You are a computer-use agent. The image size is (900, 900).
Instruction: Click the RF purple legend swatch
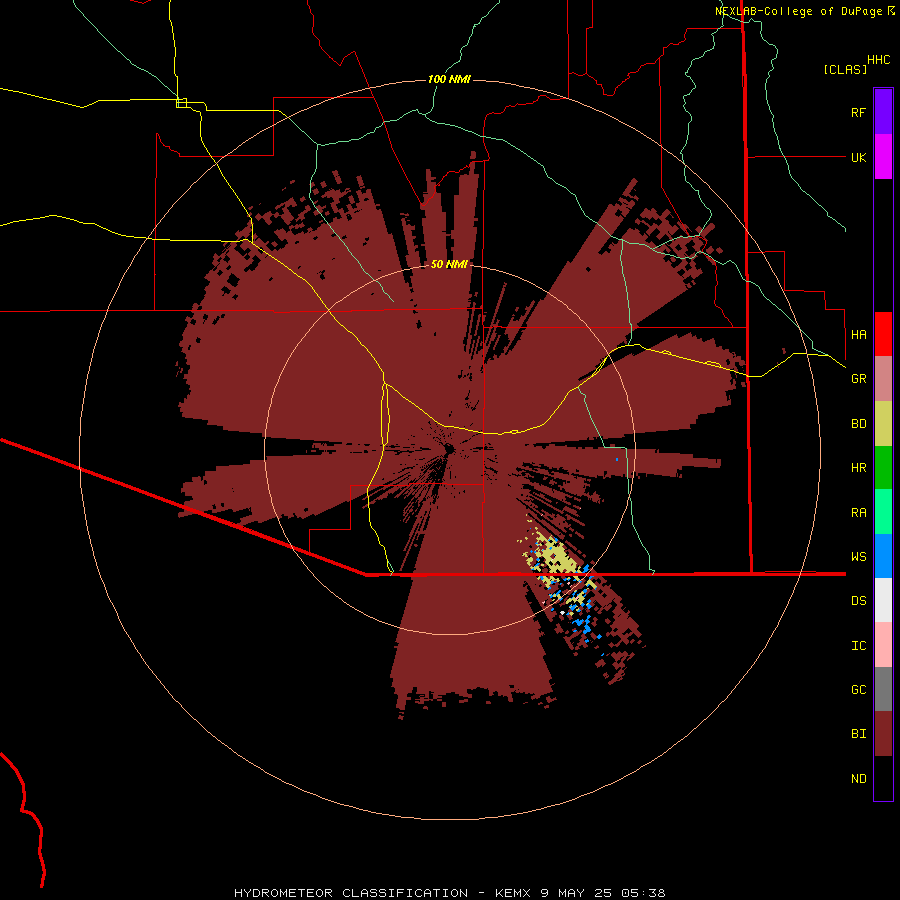(x=883, y=112)
